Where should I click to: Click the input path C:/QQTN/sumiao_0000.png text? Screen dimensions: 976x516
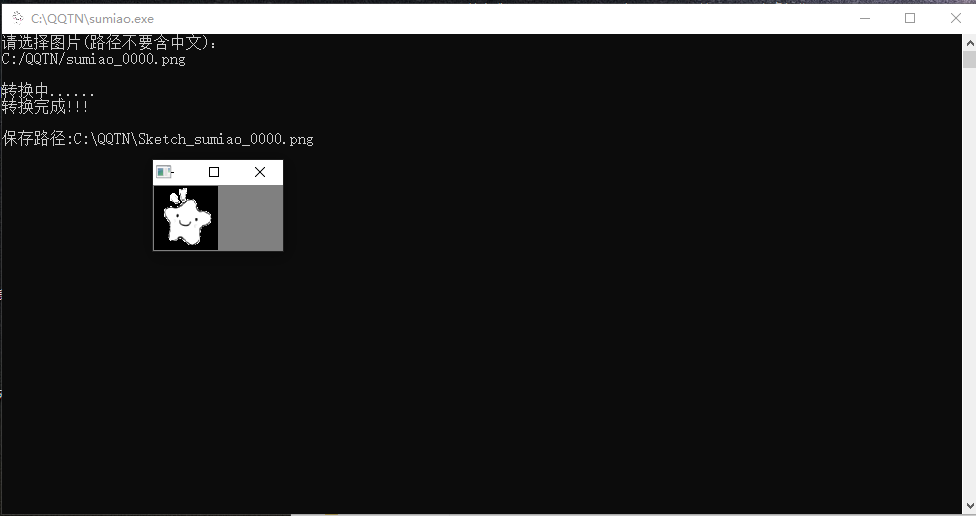tap(93, 59)
